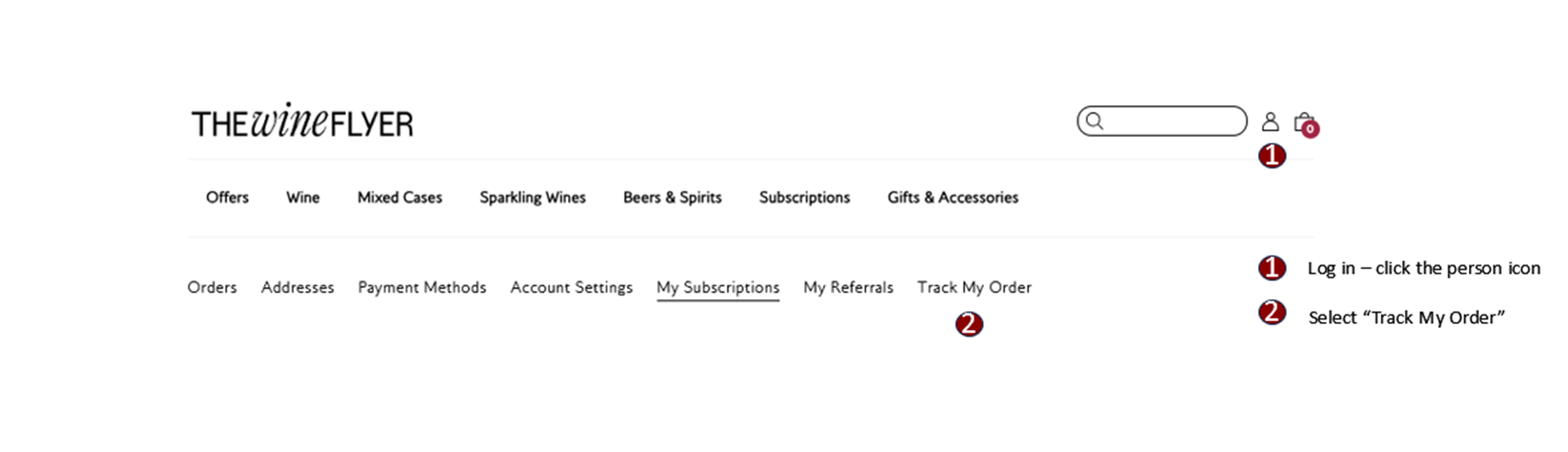Click the red cart count badge
Image resolution: width=1568 pixels, height=452 pixels.
(1310, 130)
